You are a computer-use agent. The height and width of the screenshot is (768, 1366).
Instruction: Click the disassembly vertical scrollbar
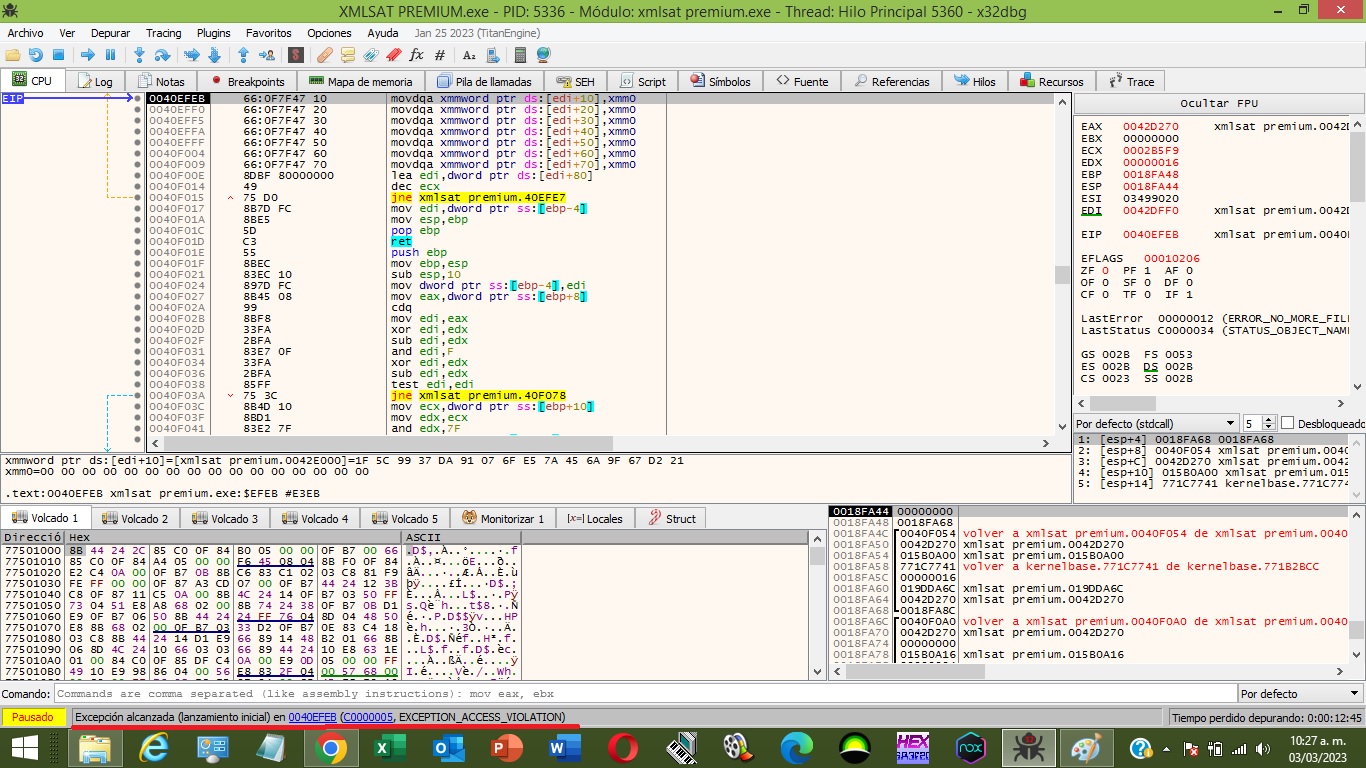coord(1061,265)
